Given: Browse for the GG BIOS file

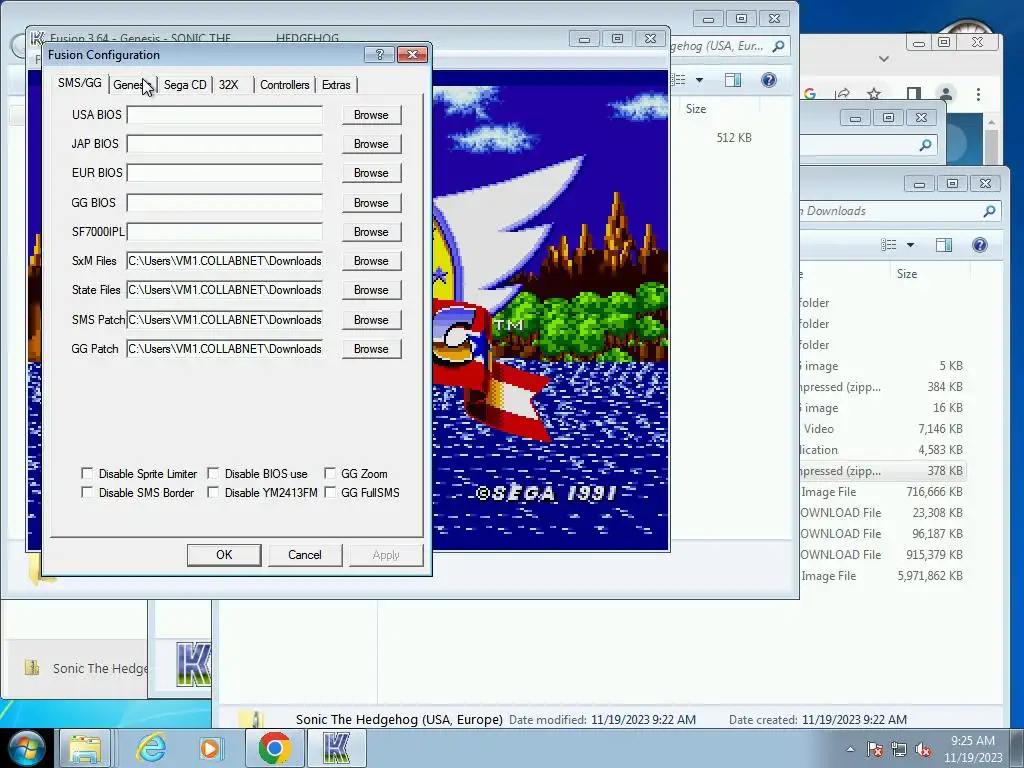Looking at the screenshot, I should click(371, 202).
